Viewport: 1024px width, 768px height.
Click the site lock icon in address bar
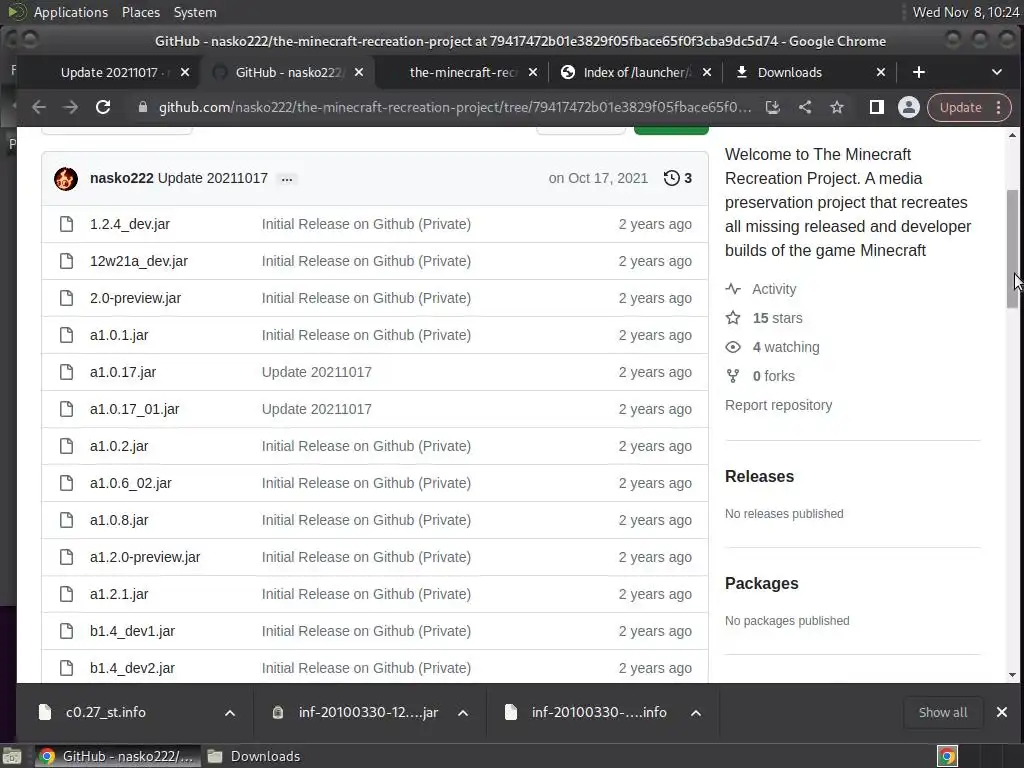coord(143,107)
